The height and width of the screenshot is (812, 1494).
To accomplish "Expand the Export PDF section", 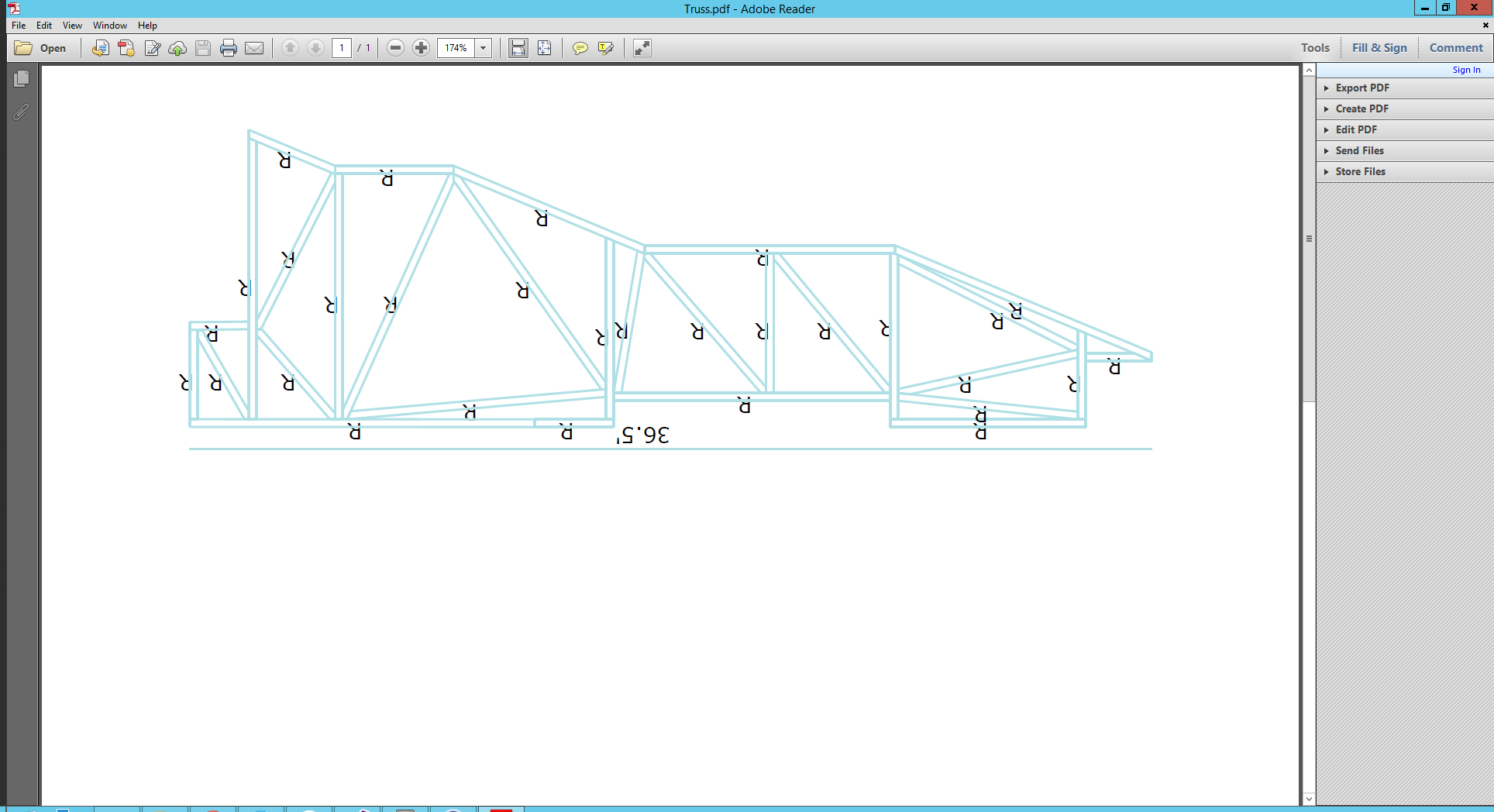I will pyautogui.click(x=1361, y=88).
